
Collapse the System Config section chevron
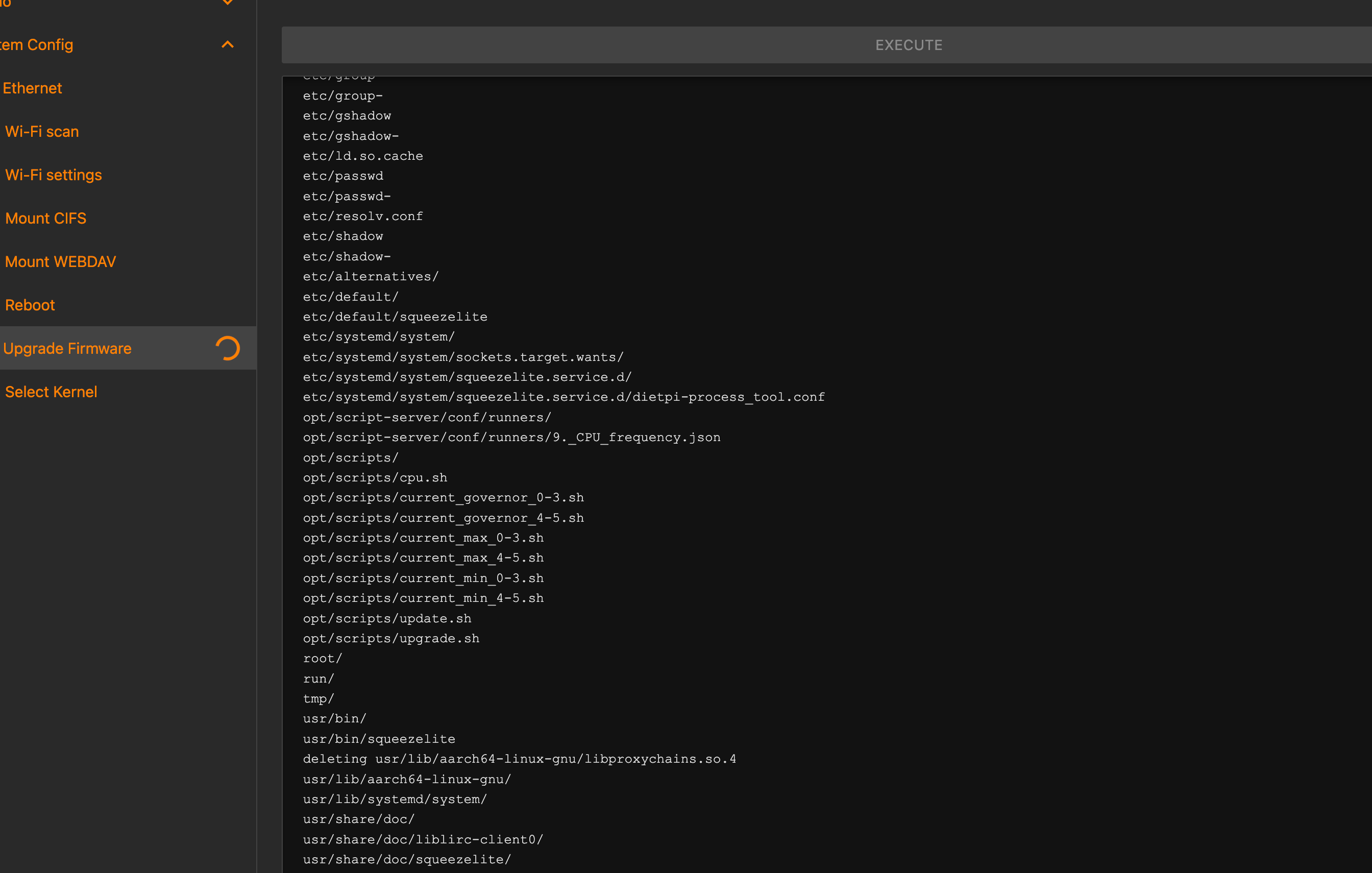pyautogui.click(x=227, y=44)
